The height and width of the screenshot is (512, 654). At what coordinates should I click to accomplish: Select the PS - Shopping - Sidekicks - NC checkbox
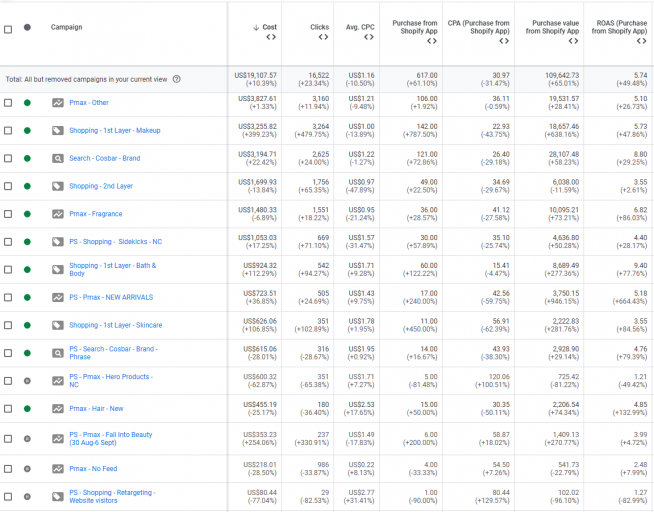(x=8, y=242)
